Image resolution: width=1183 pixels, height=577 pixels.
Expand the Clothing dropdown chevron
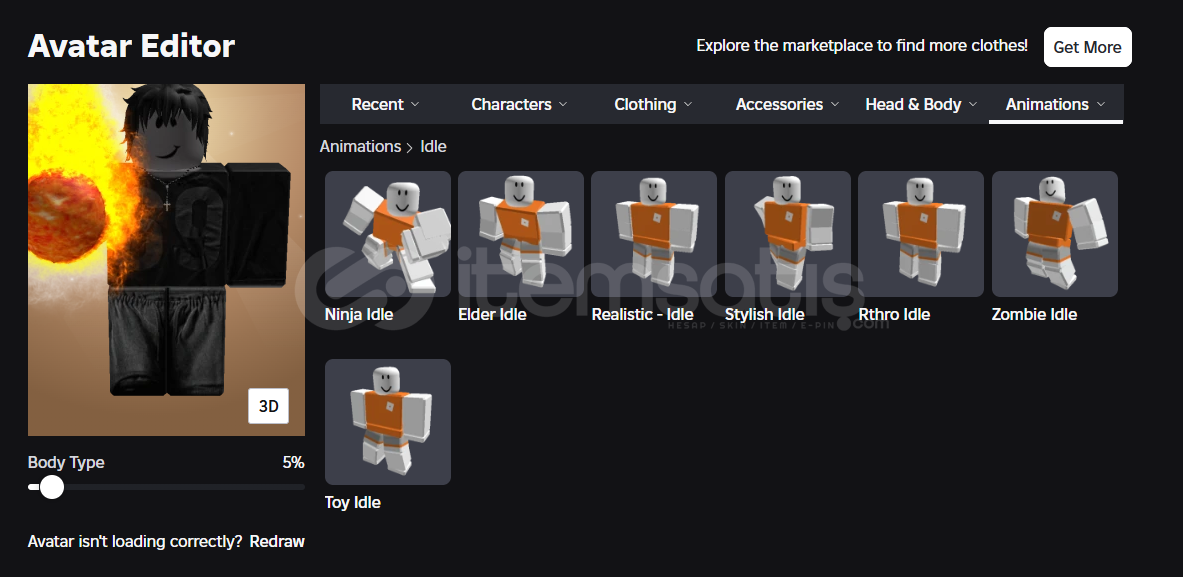(687, 104)
